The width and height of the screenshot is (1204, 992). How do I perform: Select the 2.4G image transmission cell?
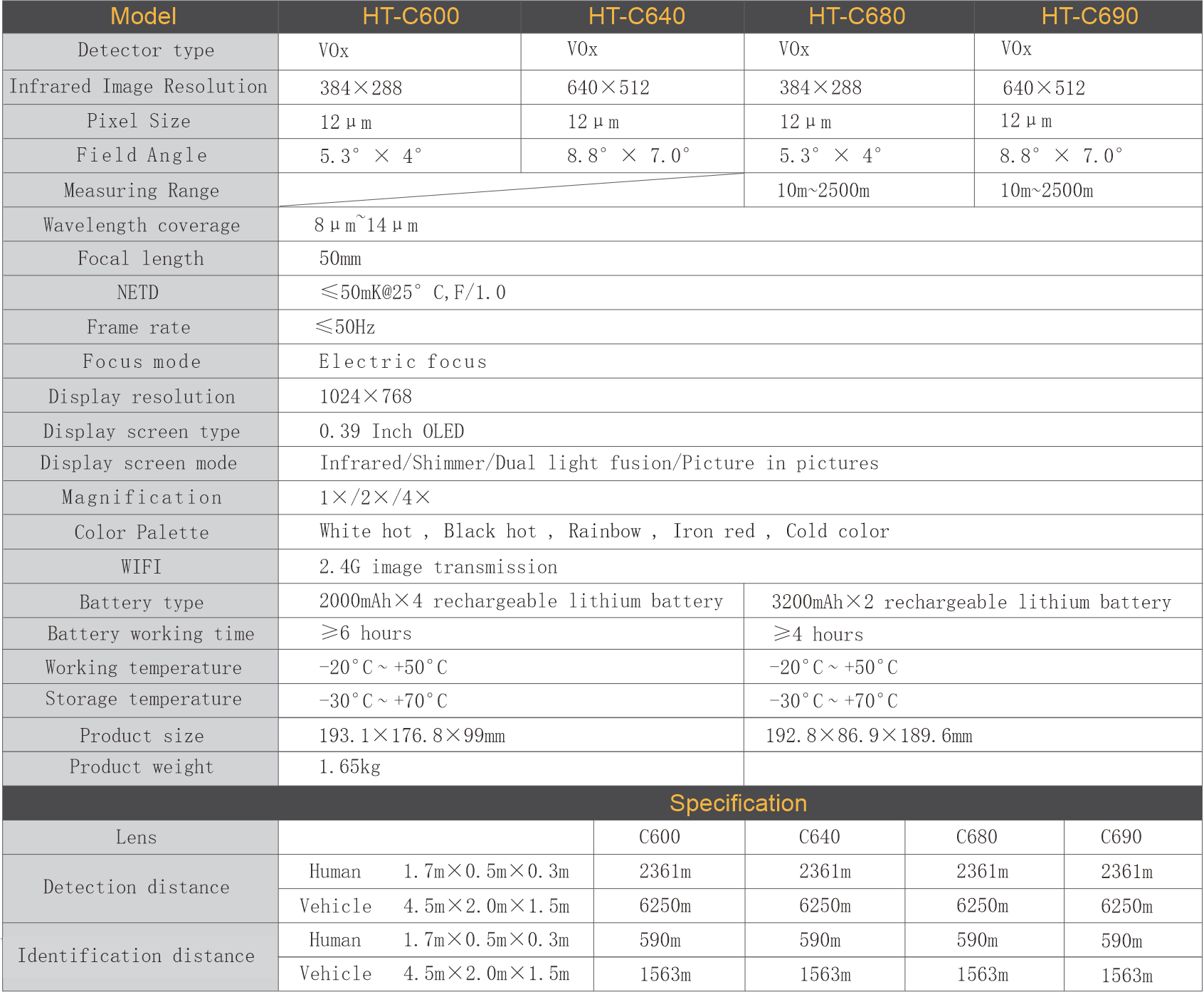point(438,567)
